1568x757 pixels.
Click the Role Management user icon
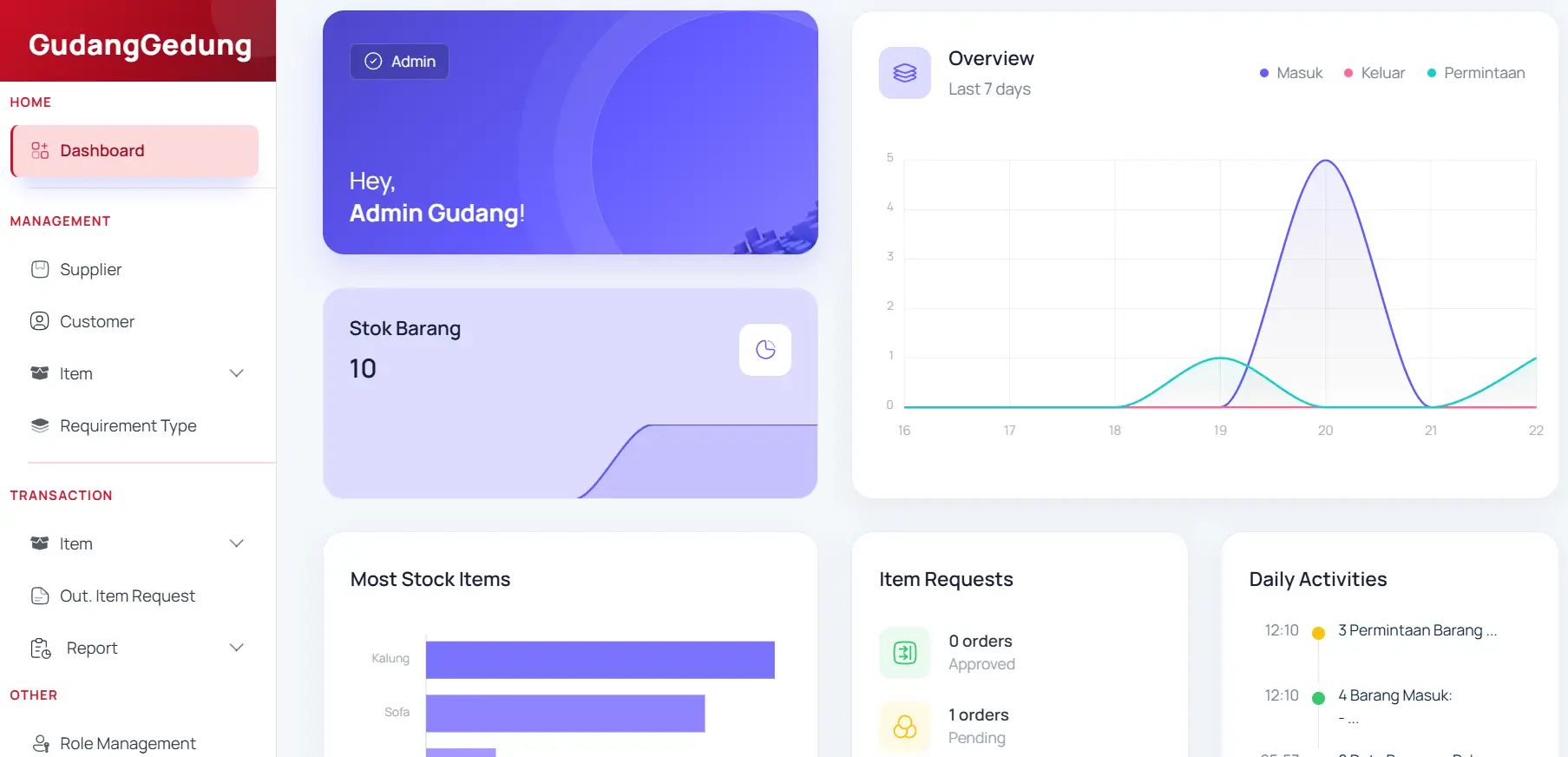pyautogui.click(x=41, y=744)
